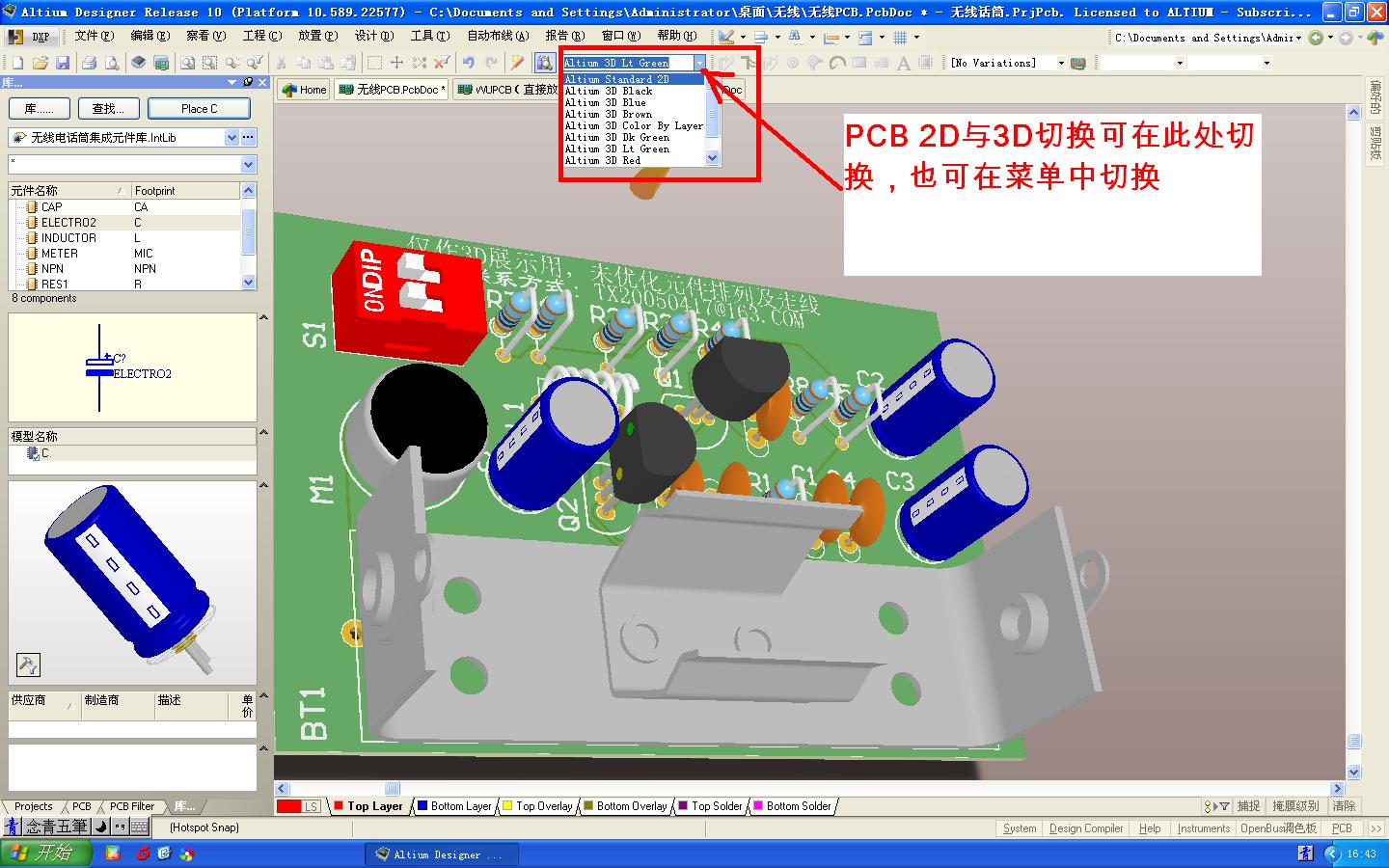This screenshot has height=868, width=1389.
Task: Click the undo arrow icon
Action: [x=469, y=63]
